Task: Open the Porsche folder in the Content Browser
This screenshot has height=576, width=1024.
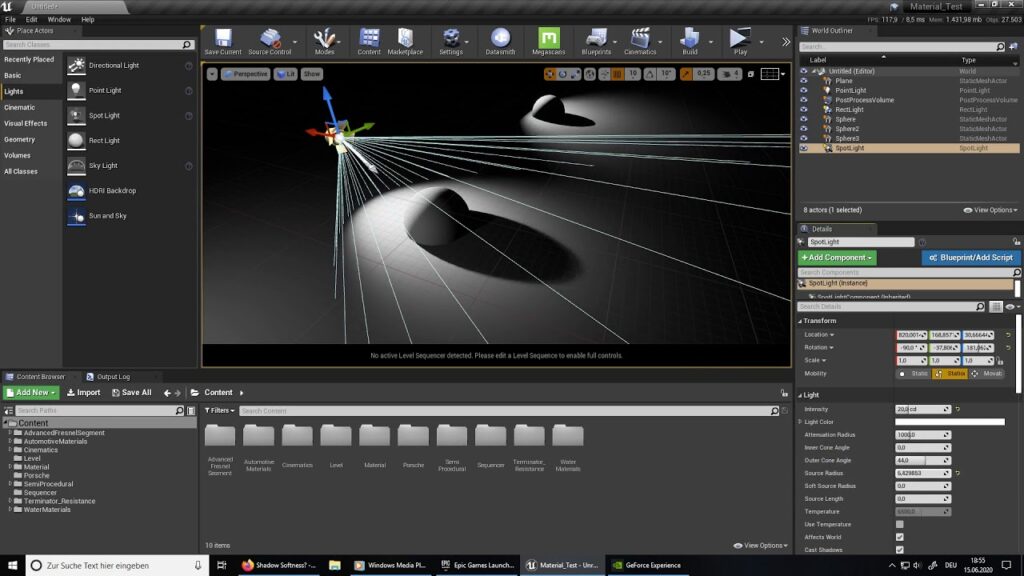Action: click(x=412, y=435)
